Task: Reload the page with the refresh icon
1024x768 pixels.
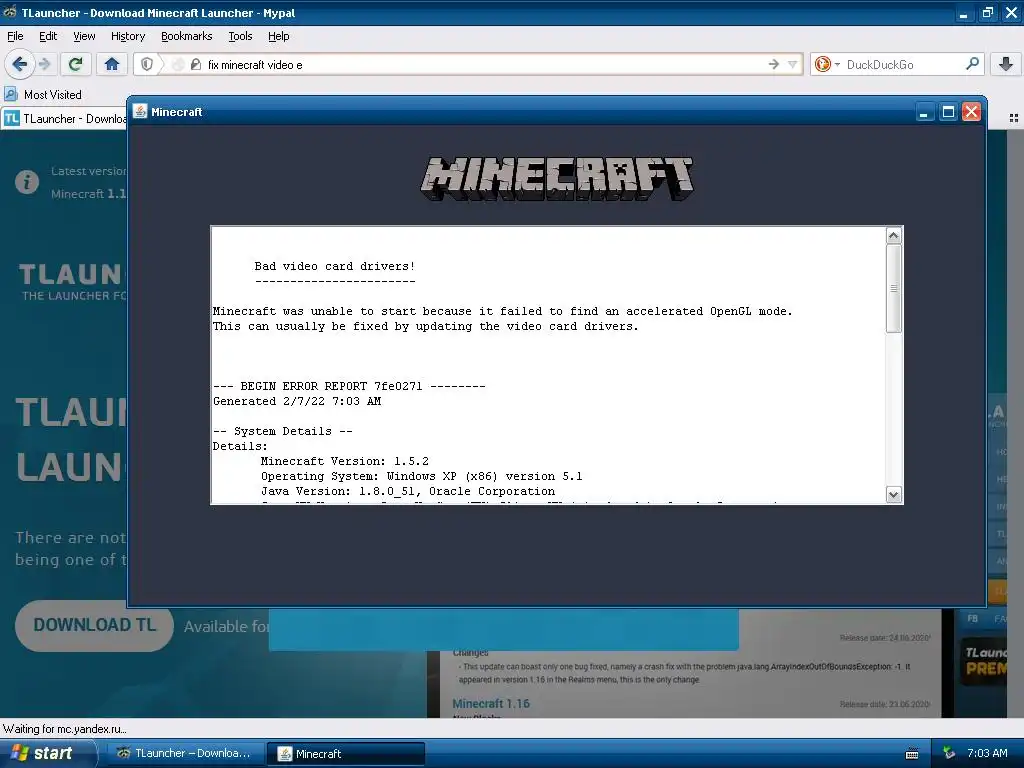Action: [75, 64]
